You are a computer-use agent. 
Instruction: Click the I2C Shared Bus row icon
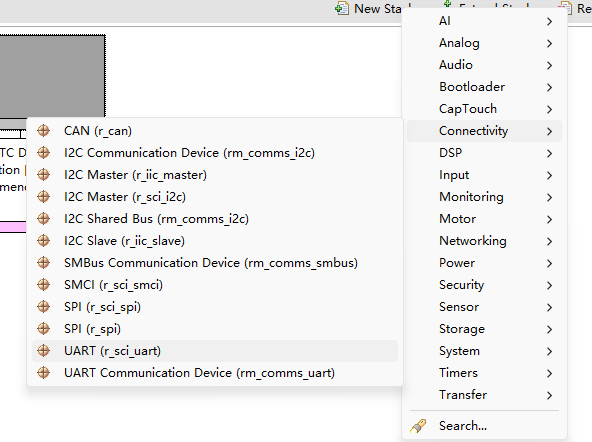pos(43,219)
